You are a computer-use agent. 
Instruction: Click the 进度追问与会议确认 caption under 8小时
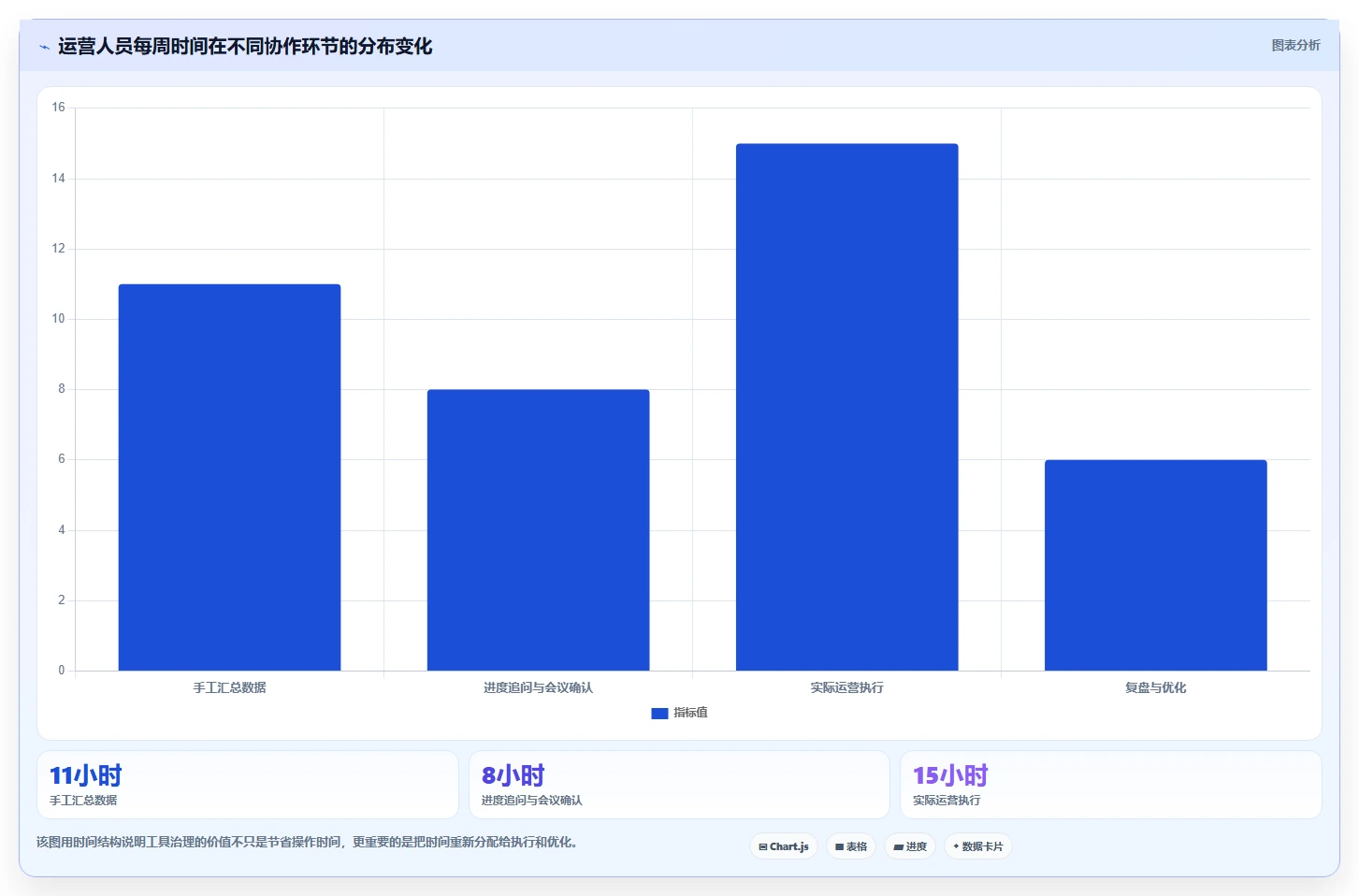point(532,801)
